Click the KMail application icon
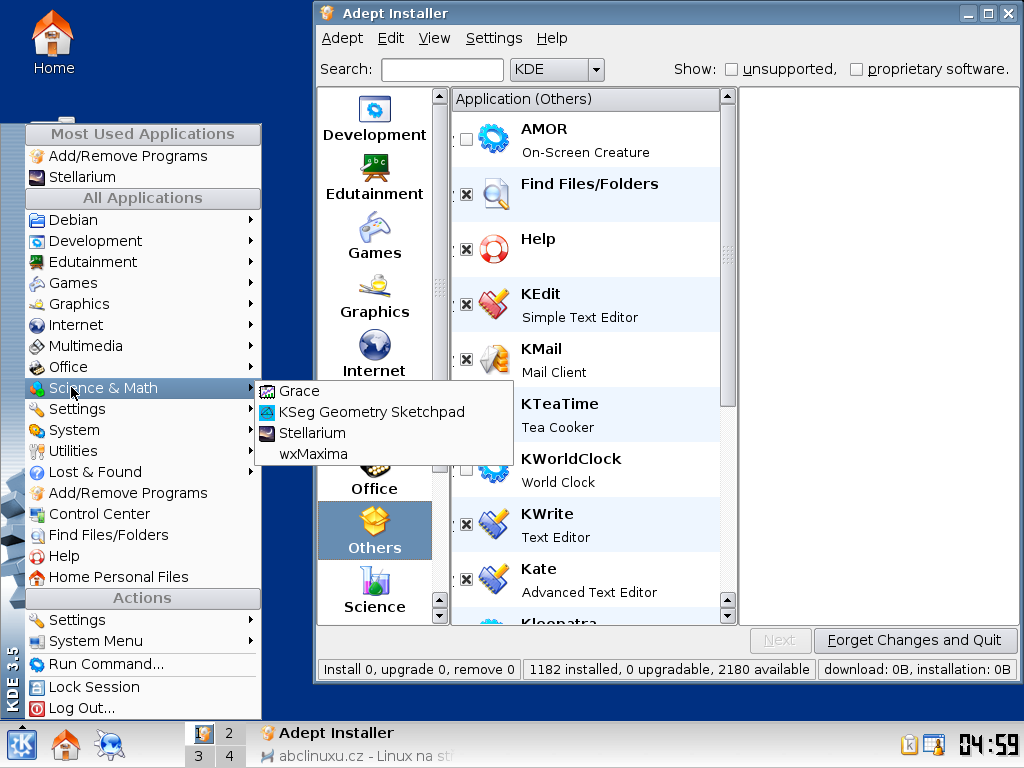Viewport: 1024px width, 768px height. [494, 359]
